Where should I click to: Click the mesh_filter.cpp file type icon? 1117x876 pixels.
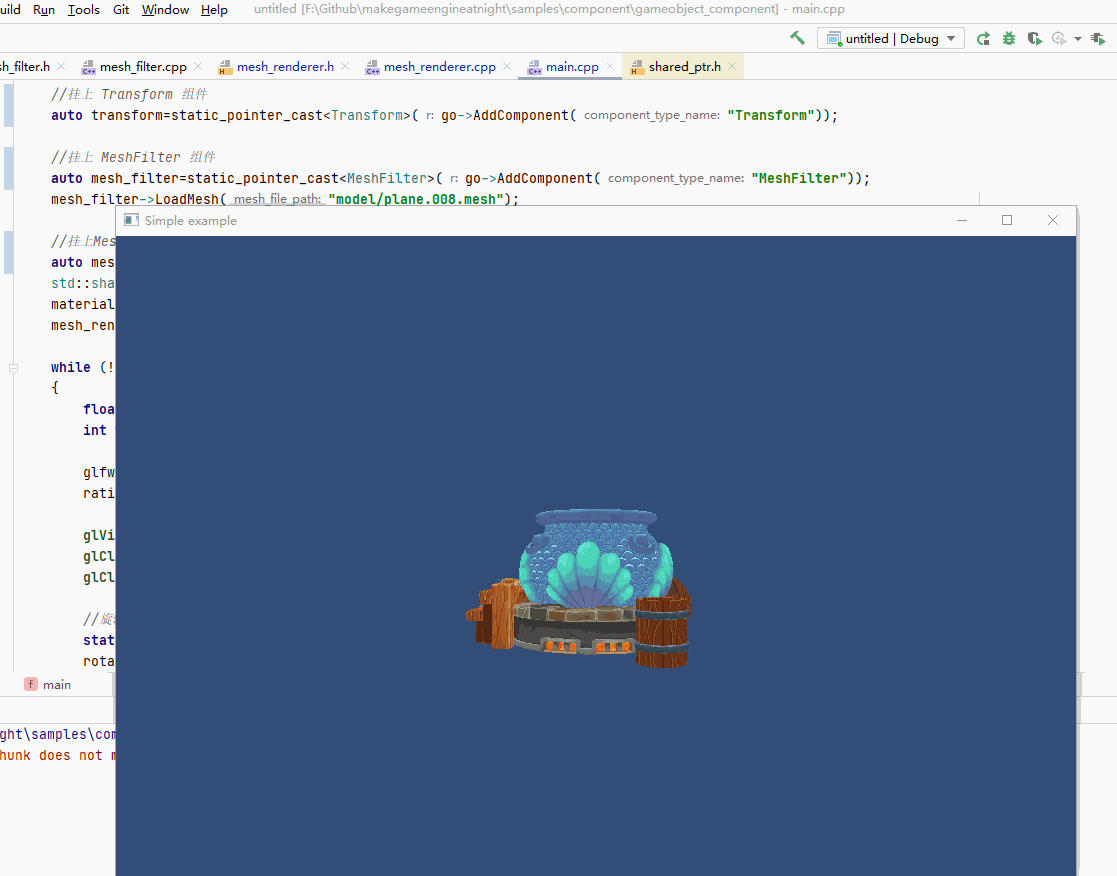click(88, 68)
